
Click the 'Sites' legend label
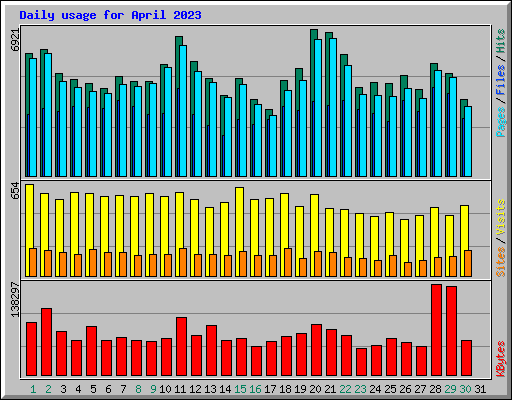coord(501,262)
